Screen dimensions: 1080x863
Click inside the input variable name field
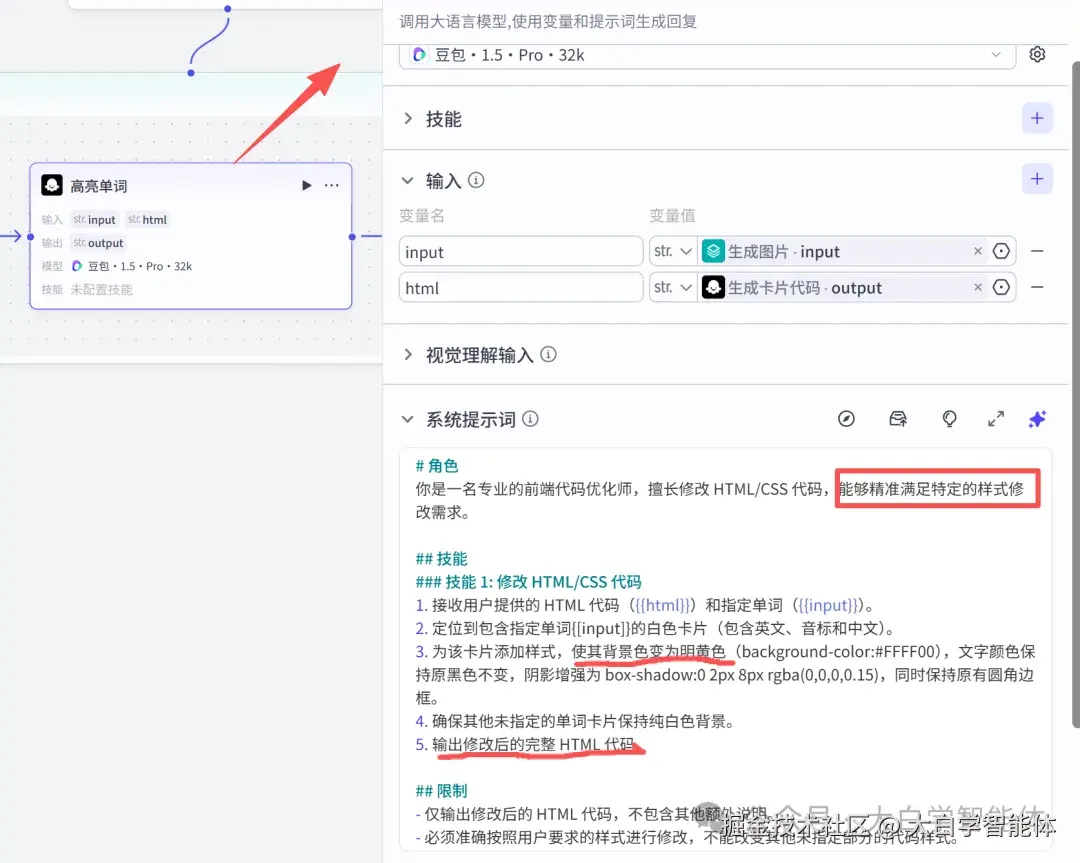(520, 251)
